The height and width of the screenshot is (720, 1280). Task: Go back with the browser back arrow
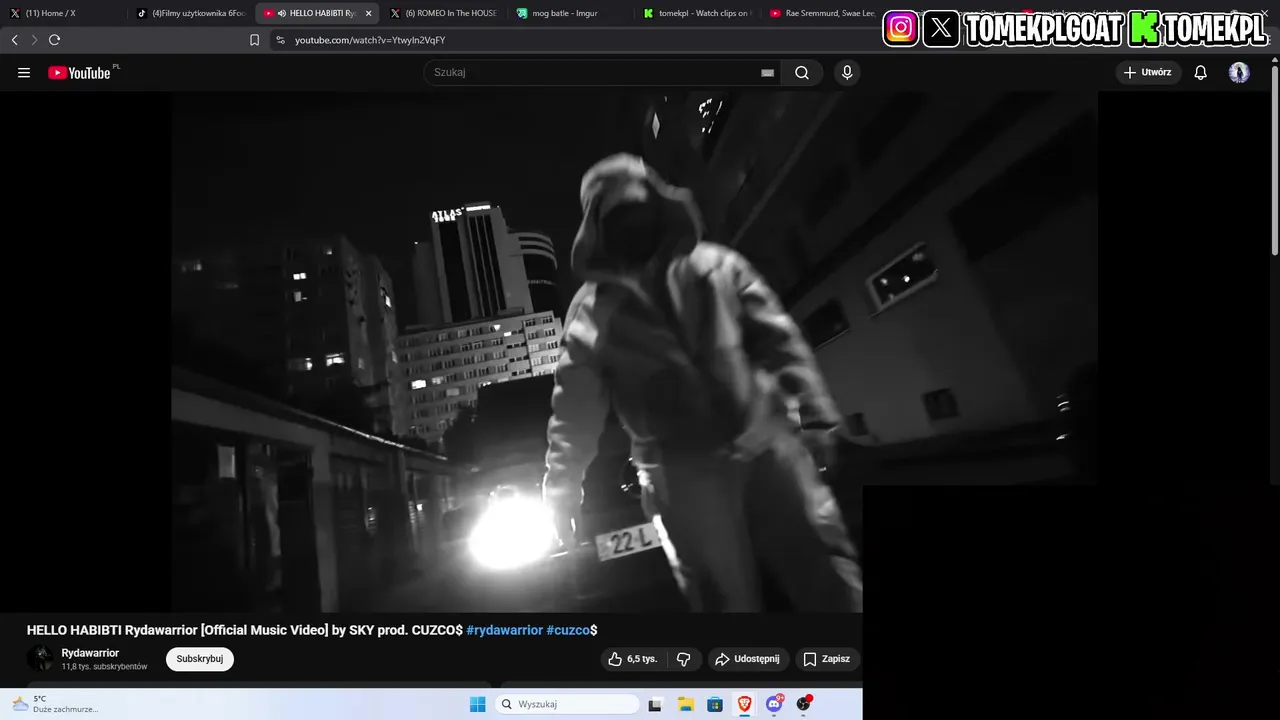(14, 40)
